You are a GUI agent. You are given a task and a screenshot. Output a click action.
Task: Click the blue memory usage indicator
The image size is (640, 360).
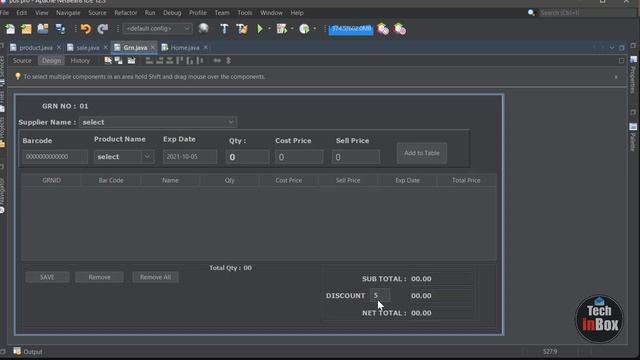(x=351, y=29)
